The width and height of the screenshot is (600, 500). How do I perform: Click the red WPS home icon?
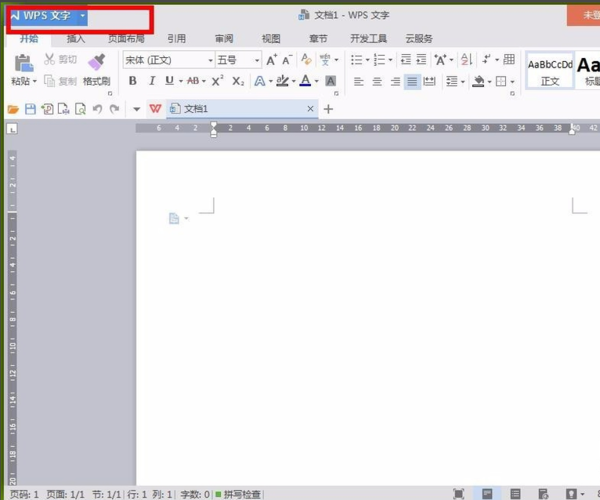155,109
